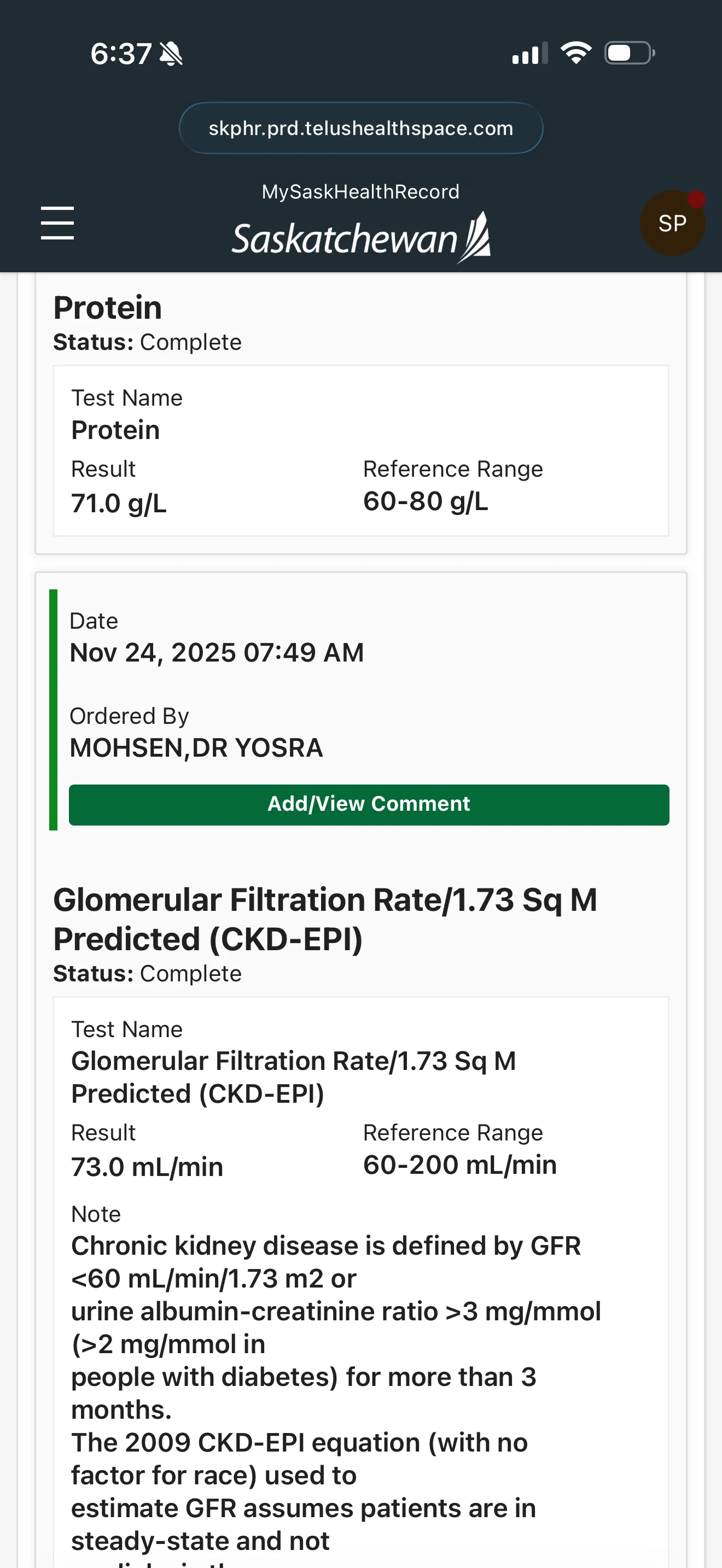Screen dimensions: 722x1568
Task: Tap the 71.0 g/L protein result
Action: click(x=119, y=504)
